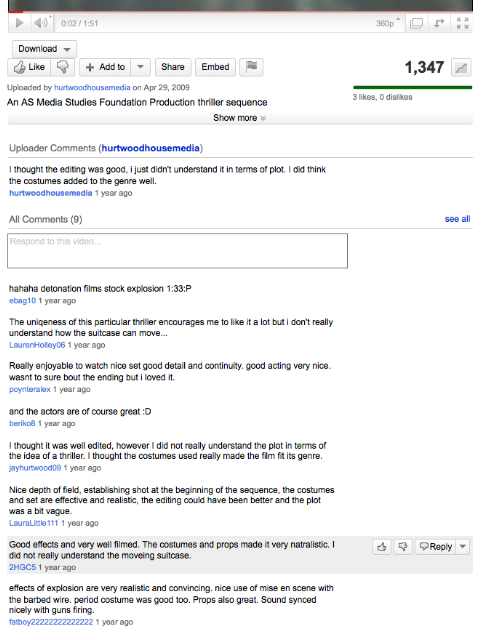481x640 pixels.
Task: Open the popout player arrow icon
Action: click(439, 23)
